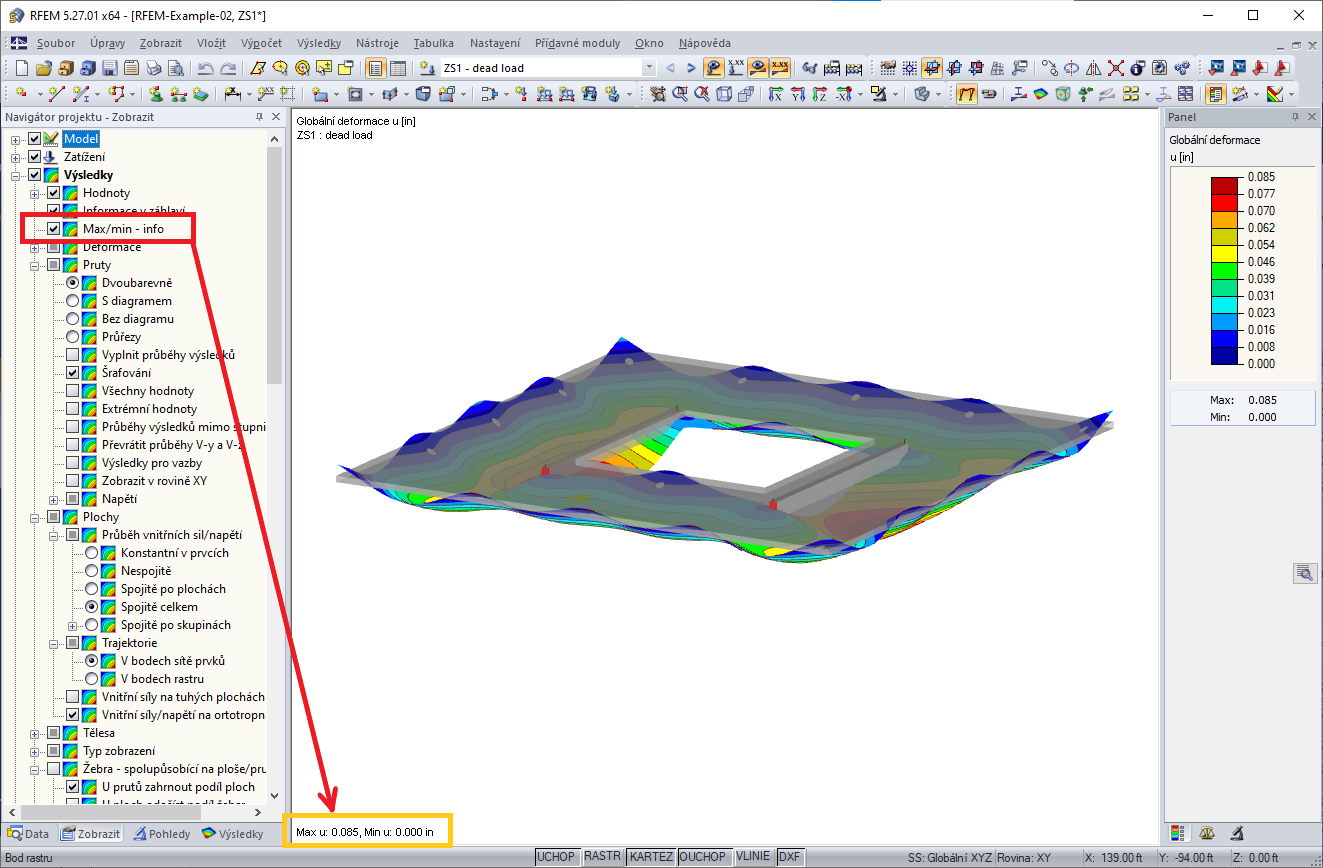The image size is (1323, 868).
Task: Expand the Model tree node
Action: pos(16,139)
